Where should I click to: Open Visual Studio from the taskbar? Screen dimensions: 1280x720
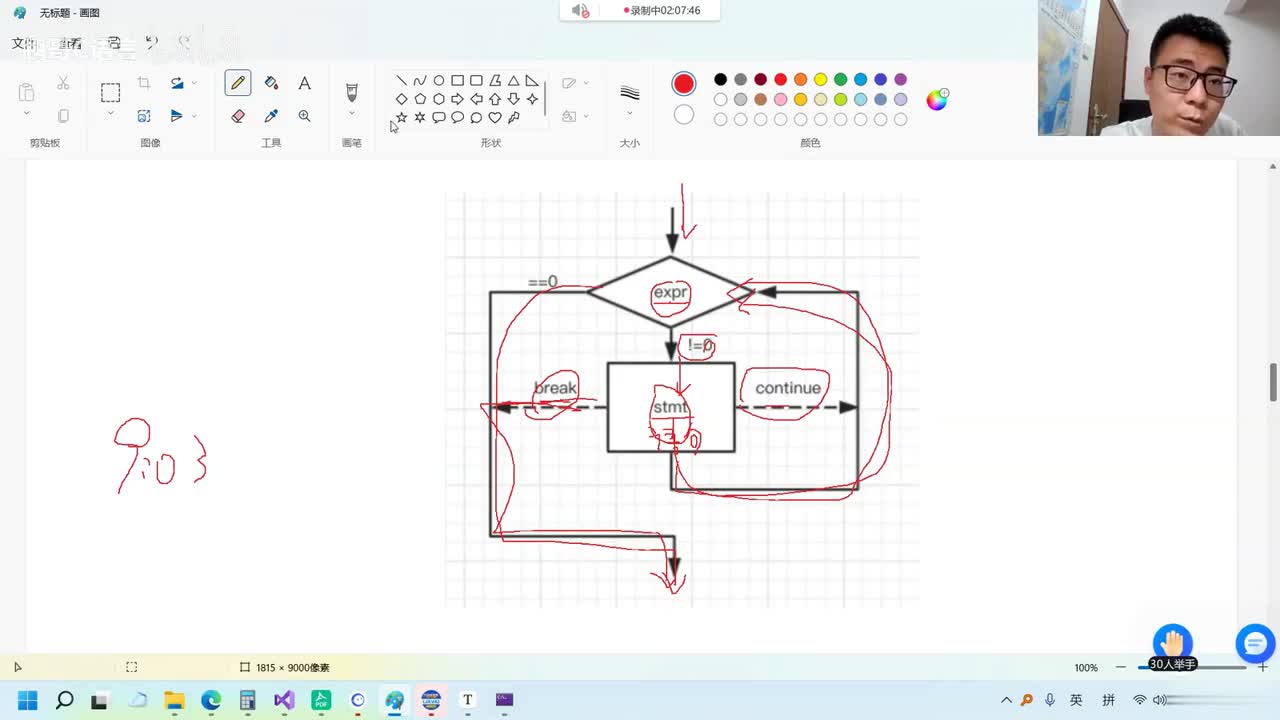tap(284, 700)
